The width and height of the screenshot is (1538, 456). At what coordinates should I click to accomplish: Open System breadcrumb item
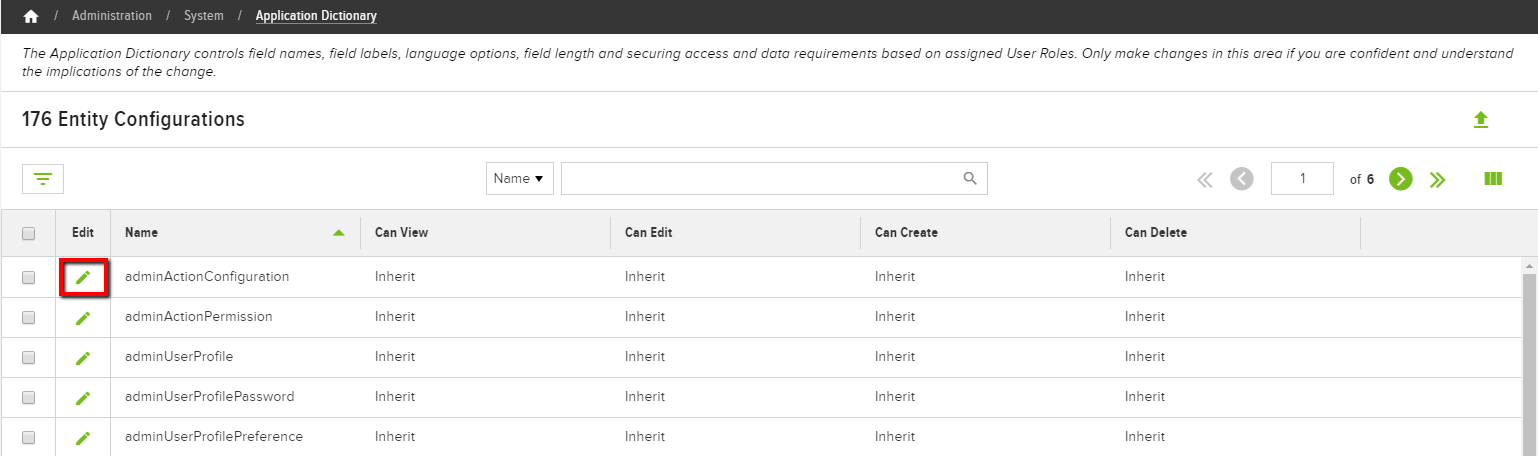tap(204, 16)
